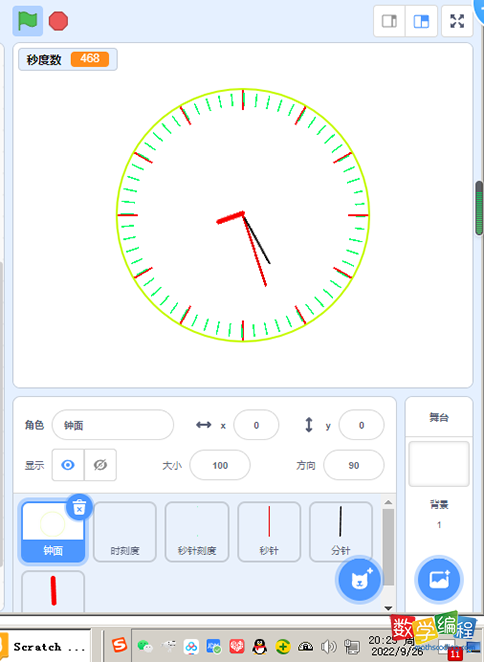The image size is (484, 662).
Task: Show the sprite with eye icon
Action: [68, 465]
